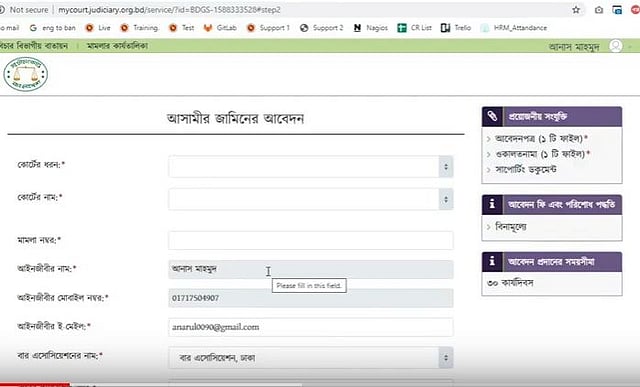The height and width of the screenshot is (387, 640).
Task: Click the আইনজীবীর ই-মেইল field
Action: [311, 327]
